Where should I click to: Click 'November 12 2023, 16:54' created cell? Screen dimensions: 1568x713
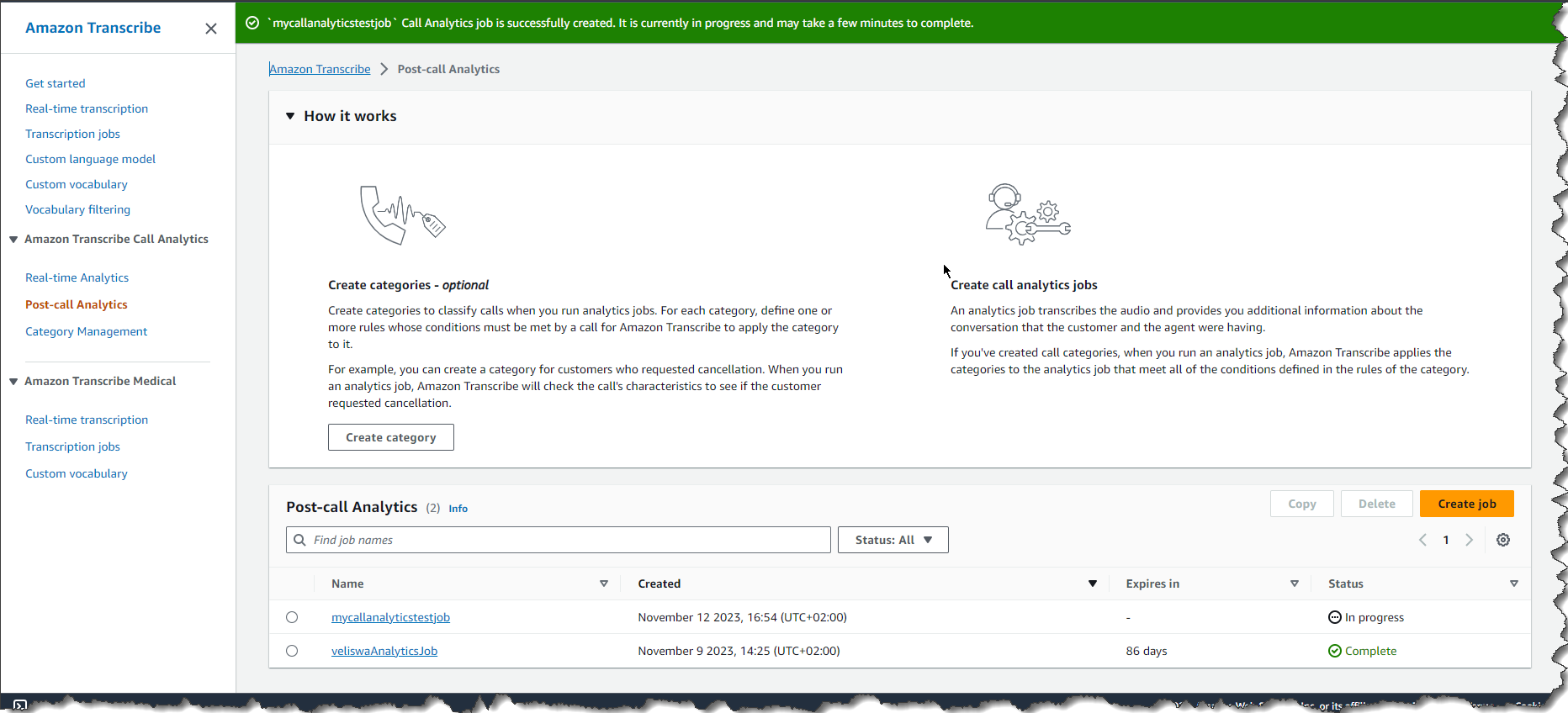742,617
